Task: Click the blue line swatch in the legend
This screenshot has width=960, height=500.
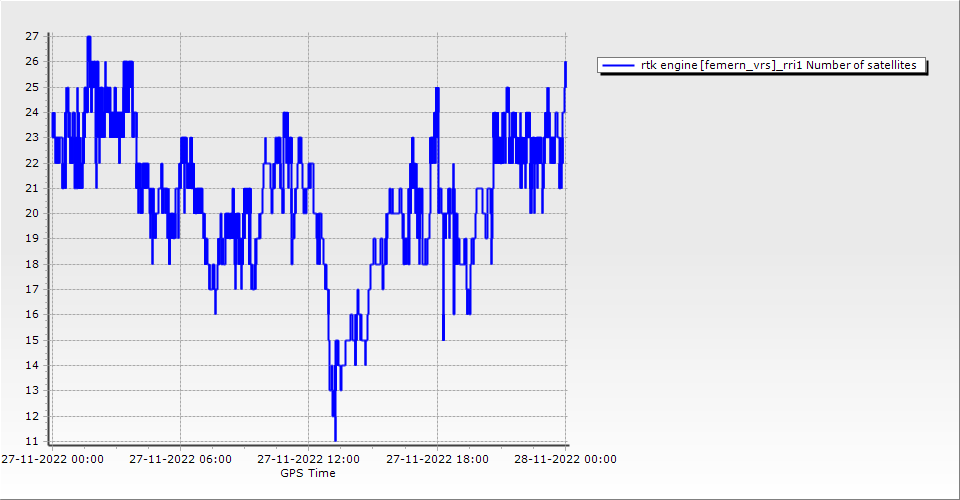Action: [x=619, y=66]
